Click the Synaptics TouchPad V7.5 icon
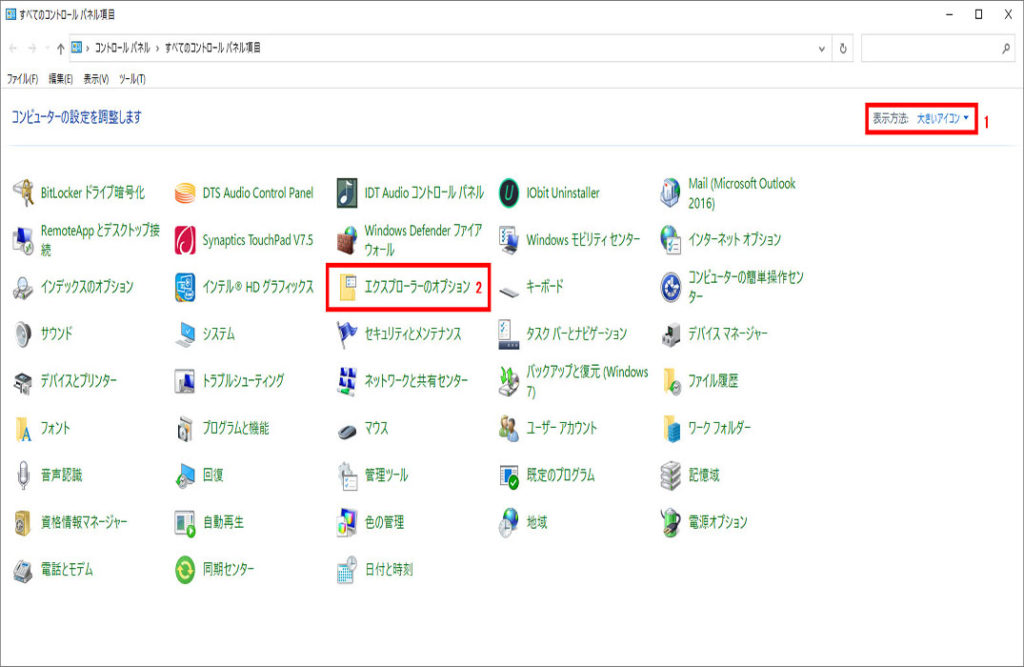Image resolution: width=1024 pixels, height=667 pixels. pyautogui.click(x=185, y=240)
